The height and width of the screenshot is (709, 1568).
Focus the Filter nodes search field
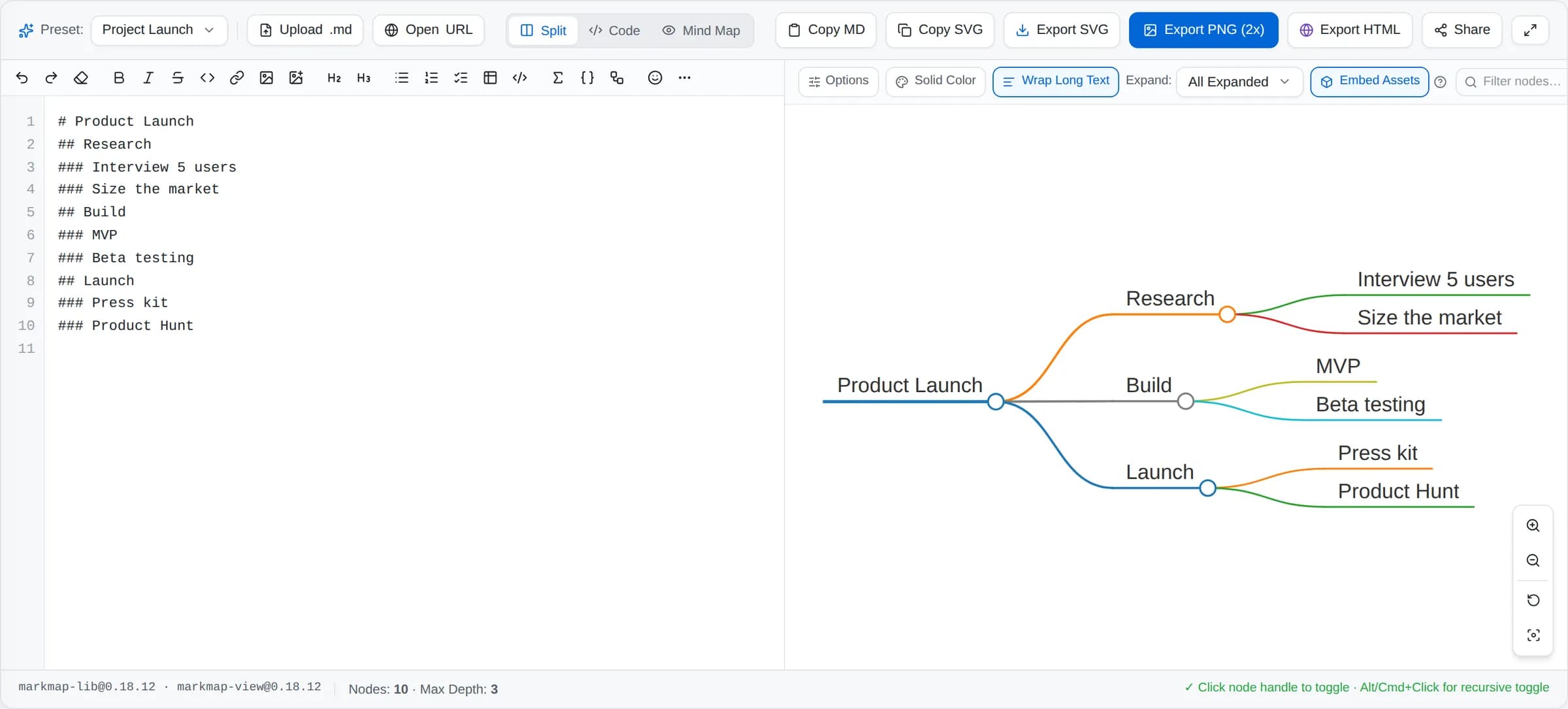1512,82
